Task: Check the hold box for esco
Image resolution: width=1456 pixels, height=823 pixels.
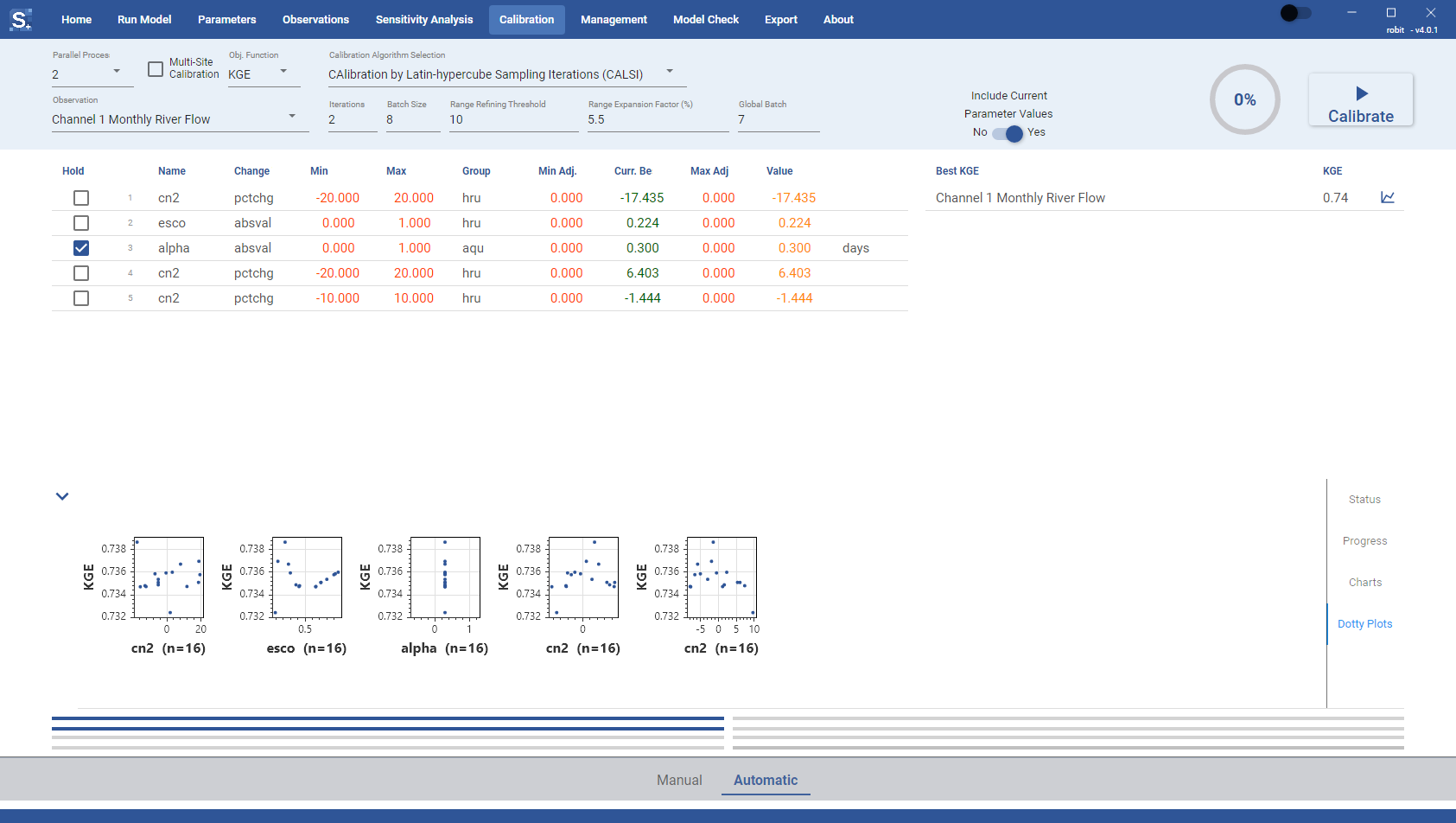Action: [x=81, y=223]
